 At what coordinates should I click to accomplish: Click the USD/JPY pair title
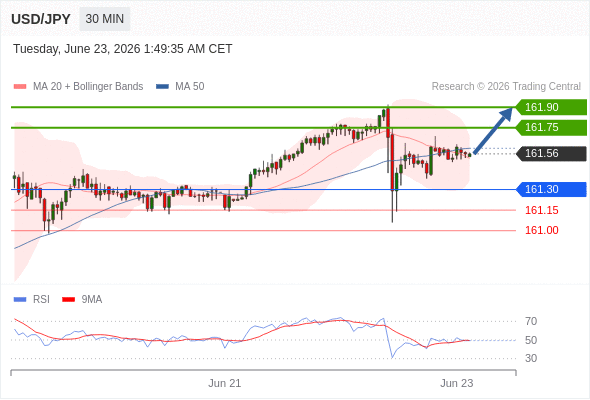pos(41,19)
